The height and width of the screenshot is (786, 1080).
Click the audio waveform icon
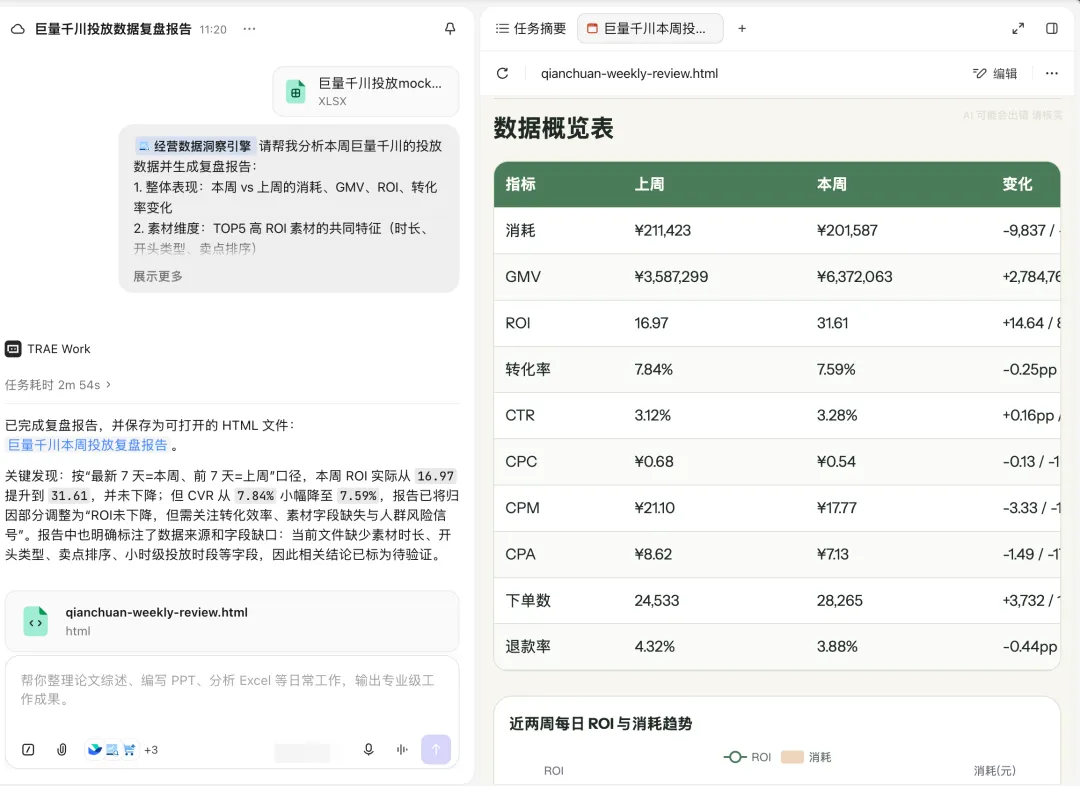(x=402, y=749)
